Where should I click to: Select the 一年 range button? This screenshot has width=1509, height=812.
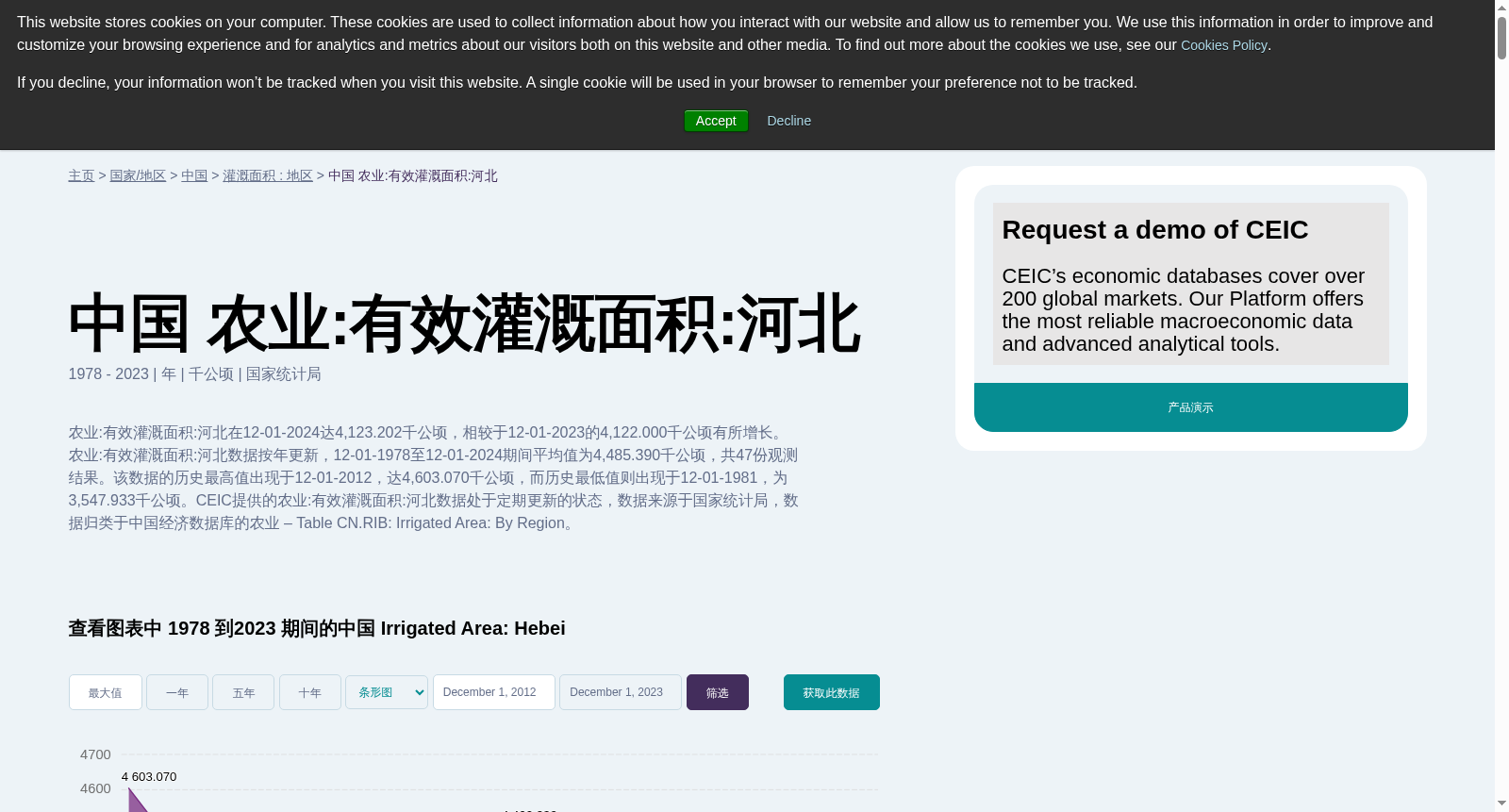(x=177, y=692)
